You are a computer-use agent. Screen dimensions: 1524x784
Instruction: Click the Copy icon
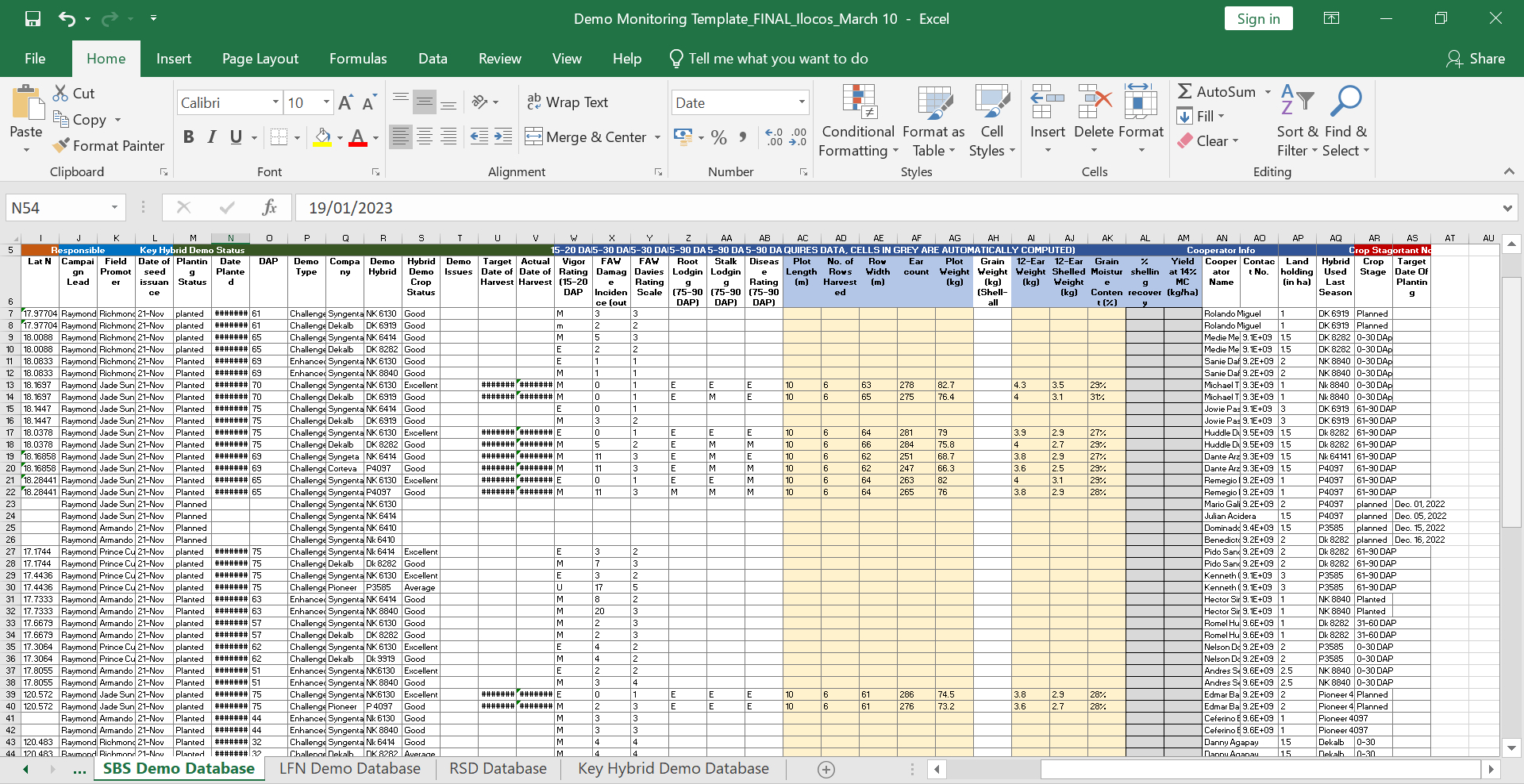coord(60,119)
